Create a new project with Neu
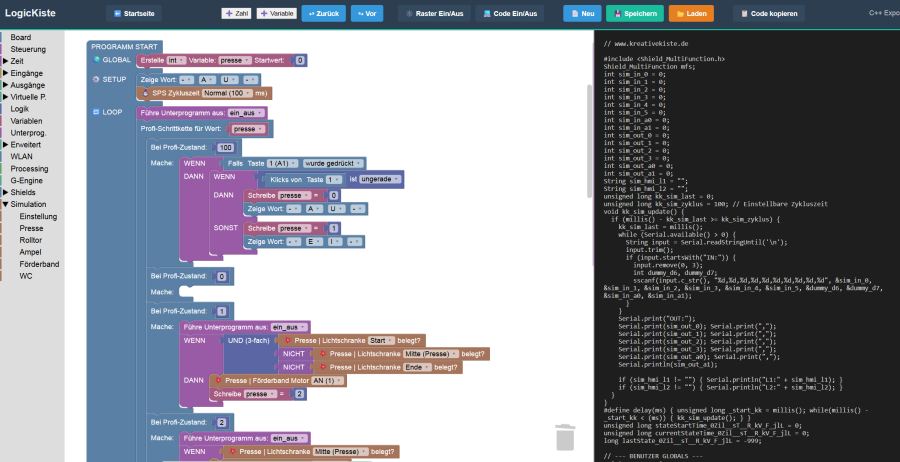 point(582,13)
